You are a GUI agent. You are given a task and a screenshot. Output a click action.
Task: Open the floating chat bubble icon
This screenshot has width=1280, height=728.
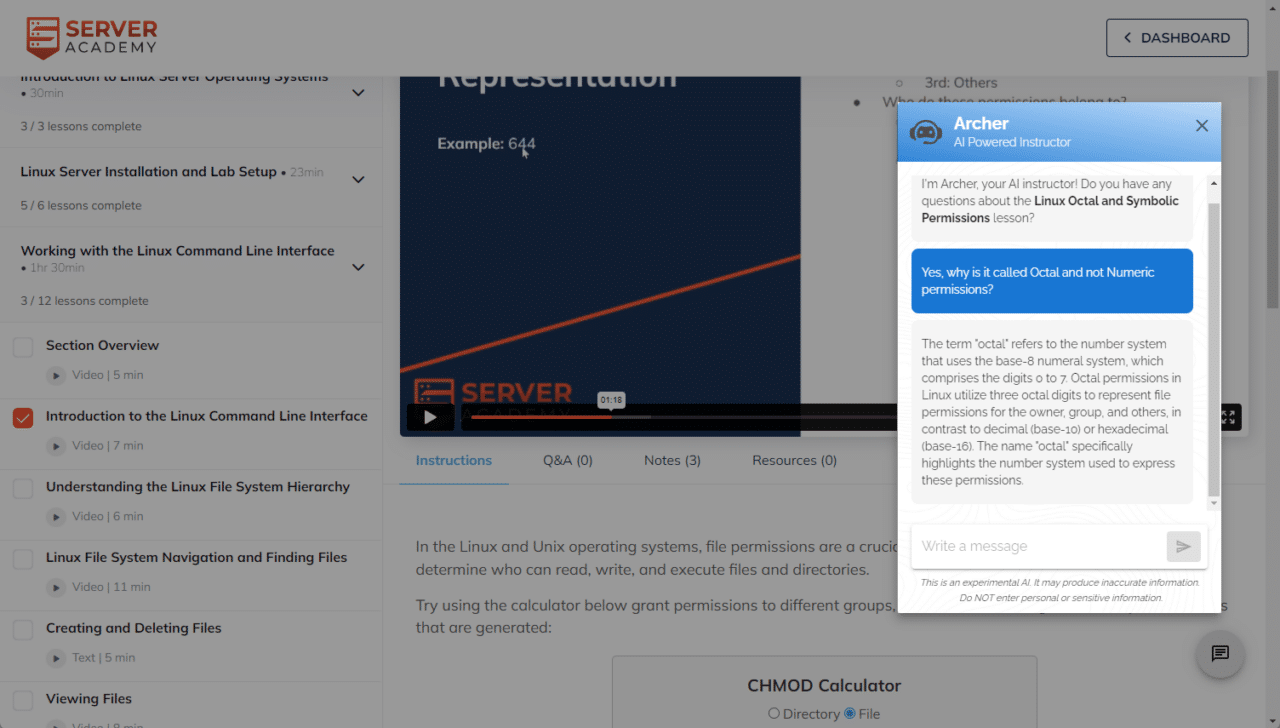click(x=1220, y=654)
